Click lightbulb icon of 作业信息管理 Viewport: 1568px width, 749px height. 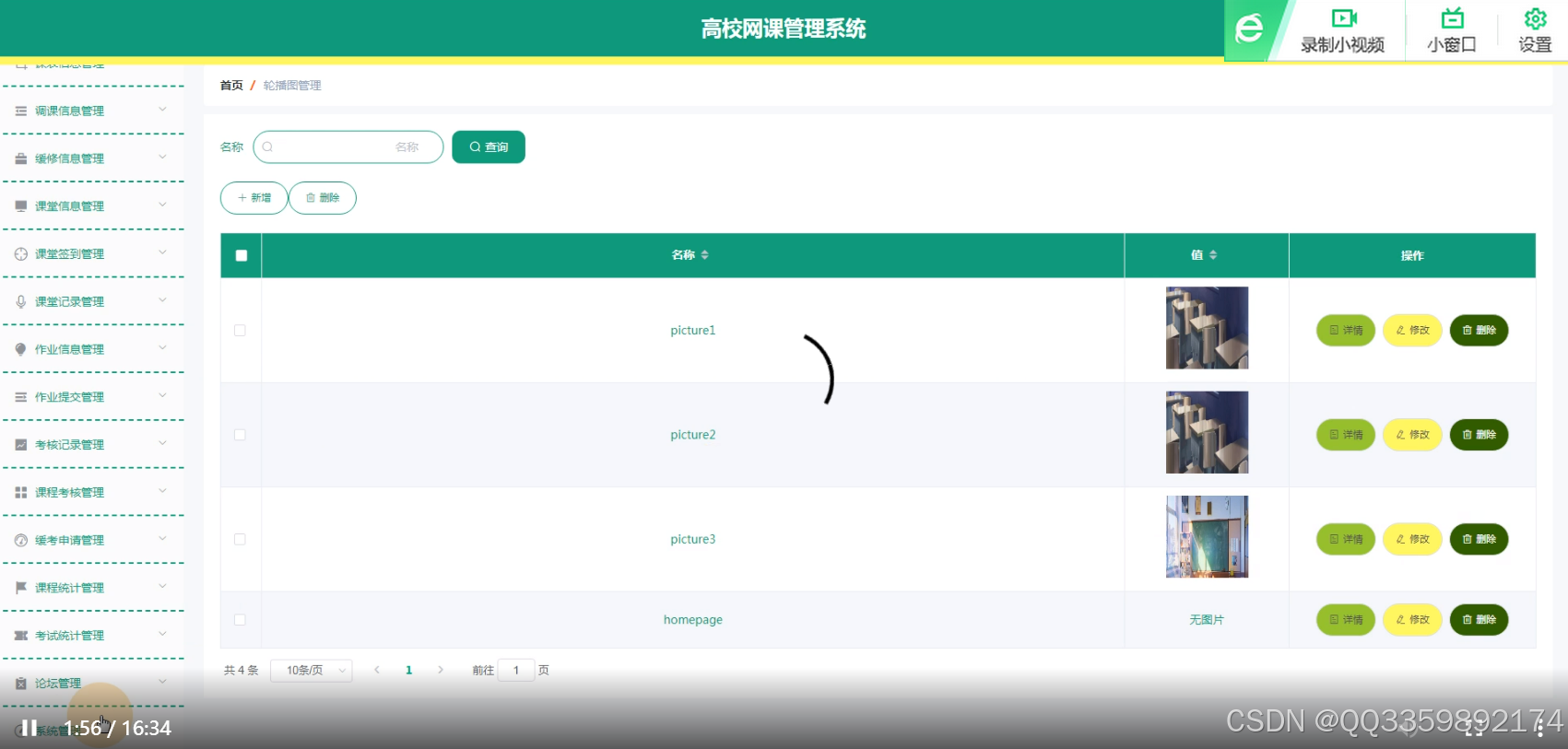(x=20, y=349)
